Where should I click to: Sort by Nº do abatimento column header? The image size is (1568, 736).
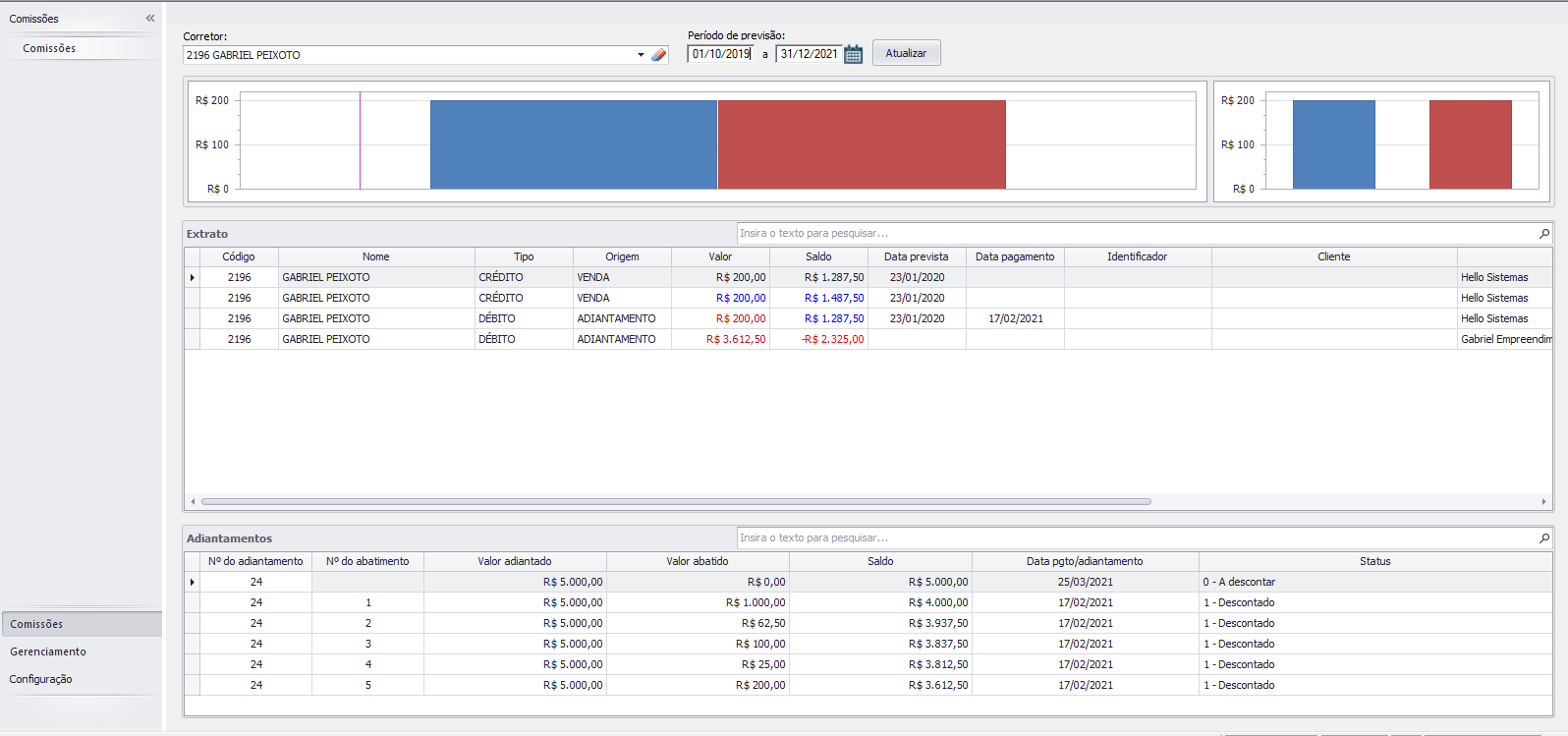[367, 561]
